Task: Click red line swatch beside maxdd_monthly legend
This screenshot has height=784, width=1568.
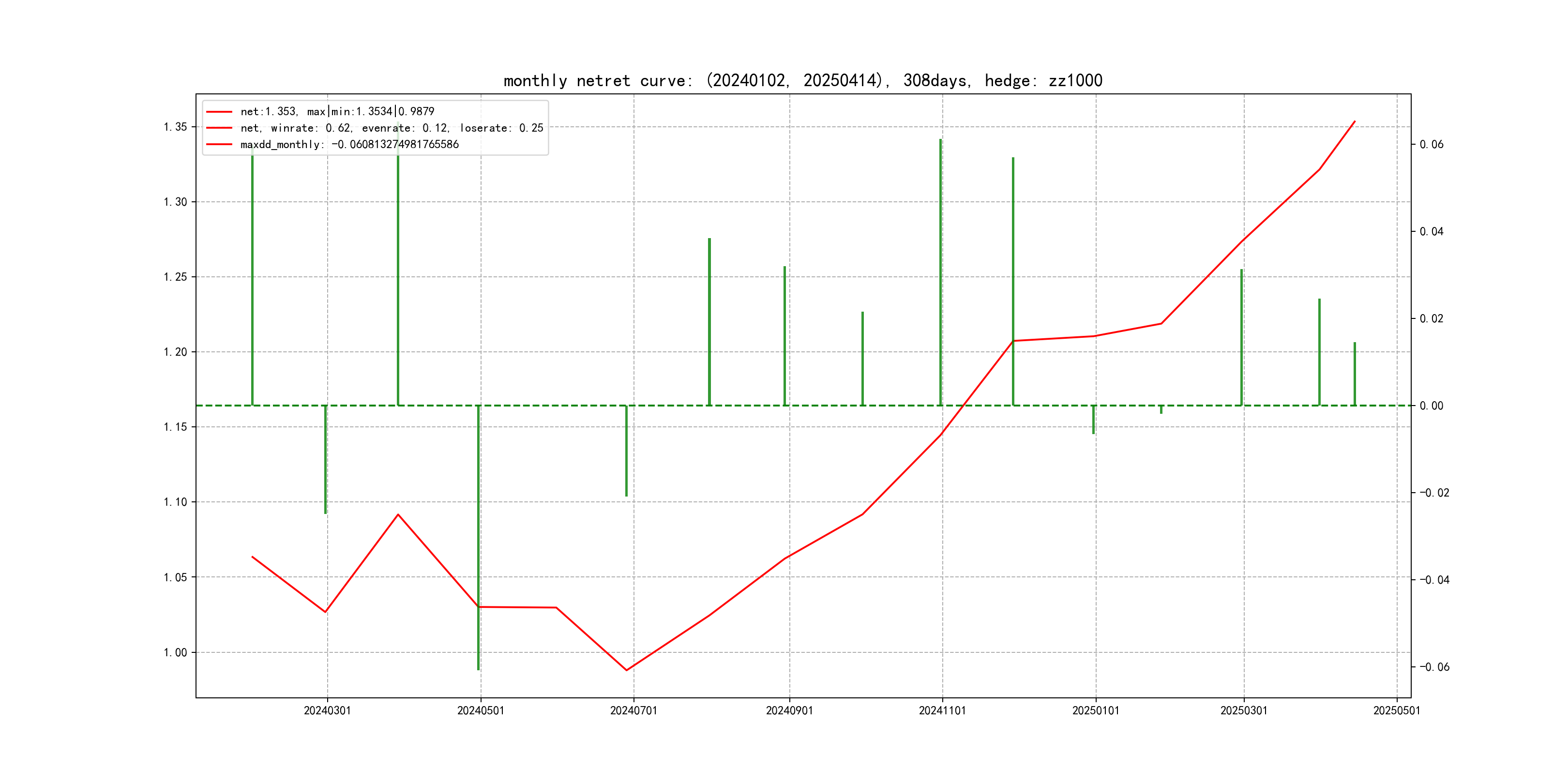Action: [x=219, y=144]
